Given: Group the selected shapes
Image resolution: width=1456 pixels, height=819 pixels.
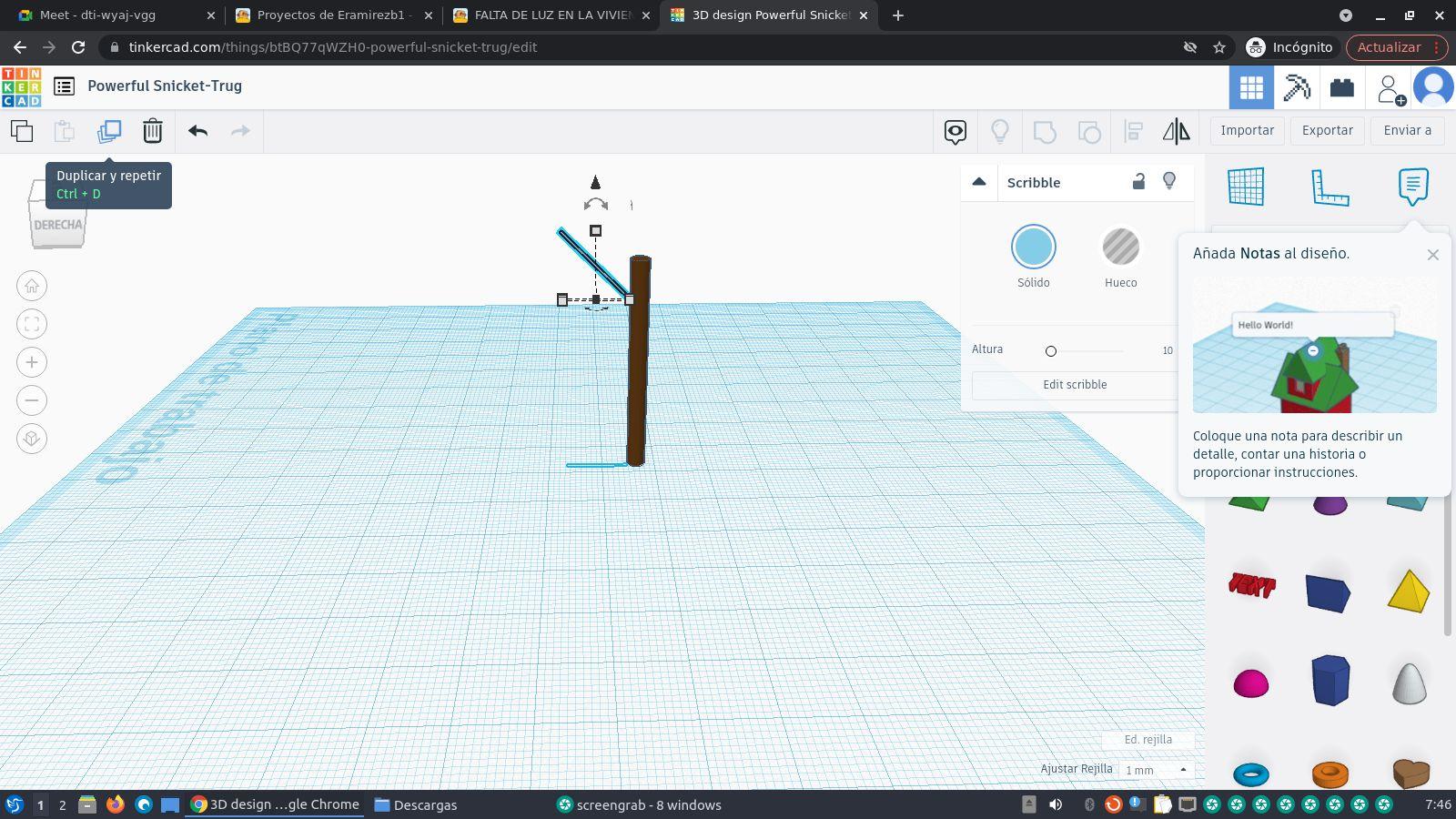Looking at the screenshot, I should pyautogui.click(x=1045, y=132).
